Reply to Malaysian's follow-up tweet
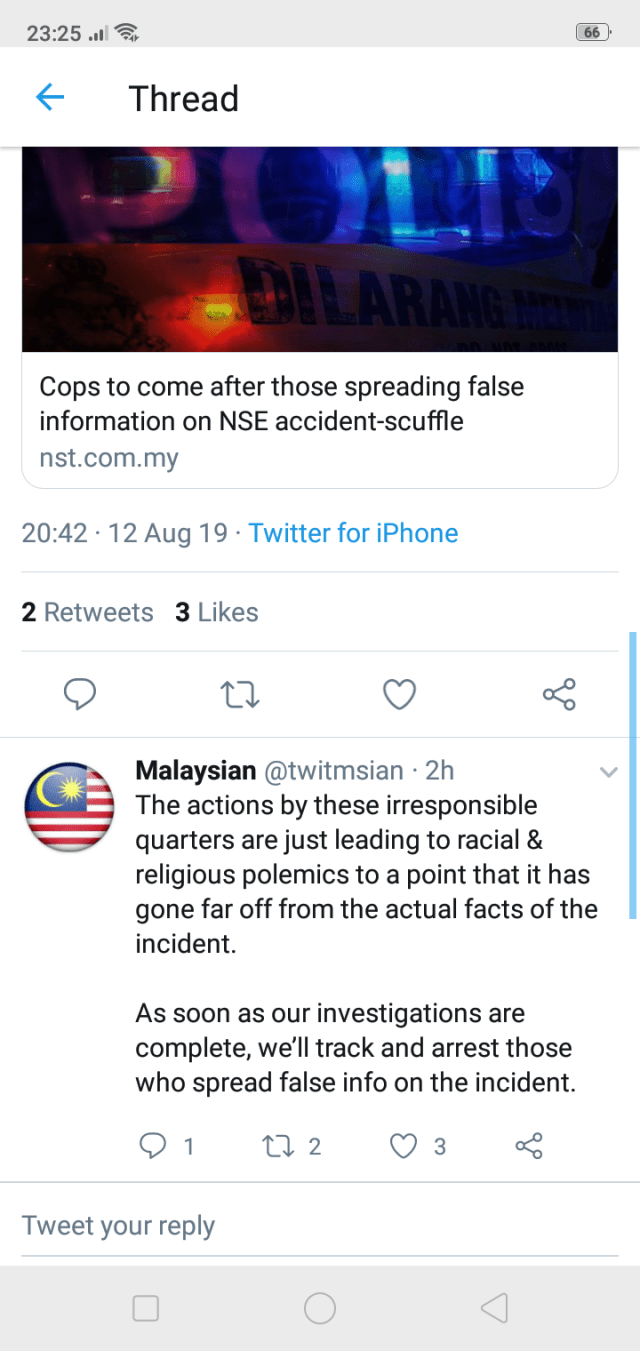640x1351 pixels. coord(152,1146)
